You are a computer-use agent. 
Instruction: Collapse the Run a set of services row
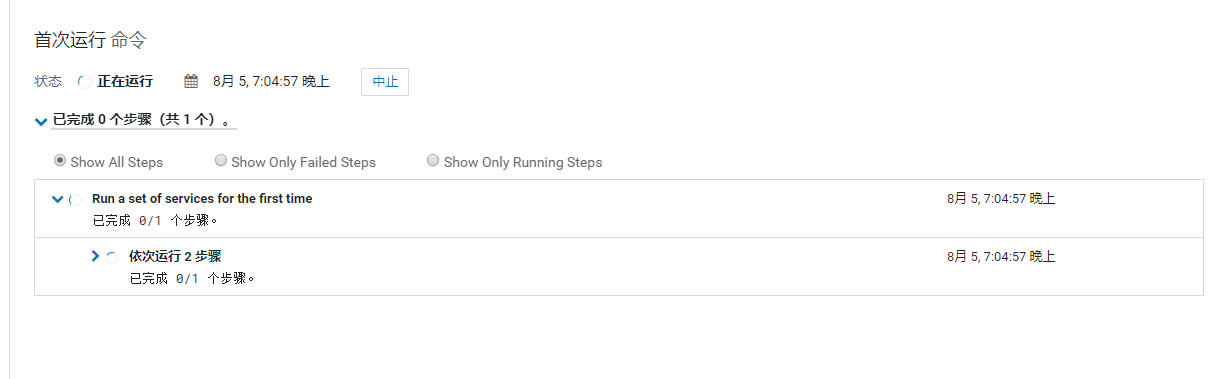click(x=57, y=199)
